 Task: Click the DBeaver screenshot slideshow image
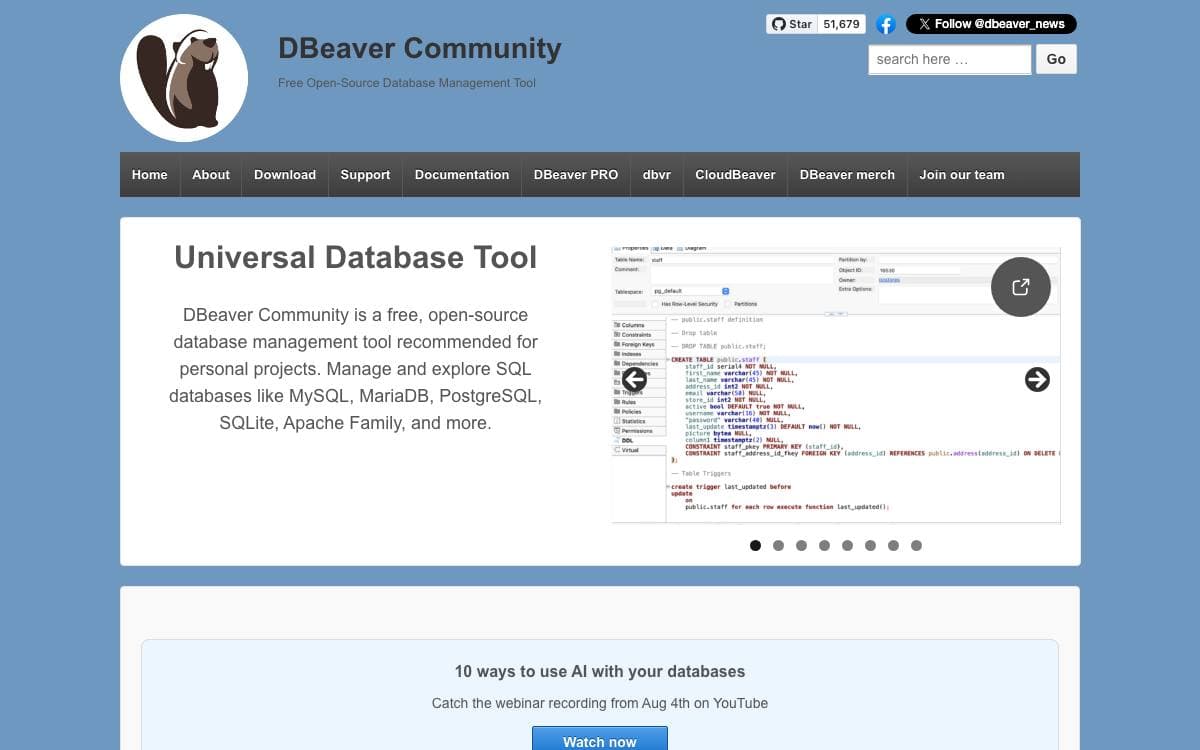(x=836, y=385)
